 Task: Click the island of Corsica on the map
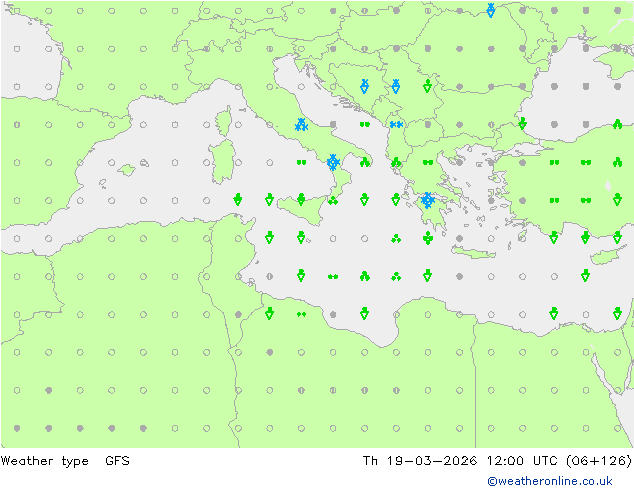pyautogui.click(x=224, y=121)
